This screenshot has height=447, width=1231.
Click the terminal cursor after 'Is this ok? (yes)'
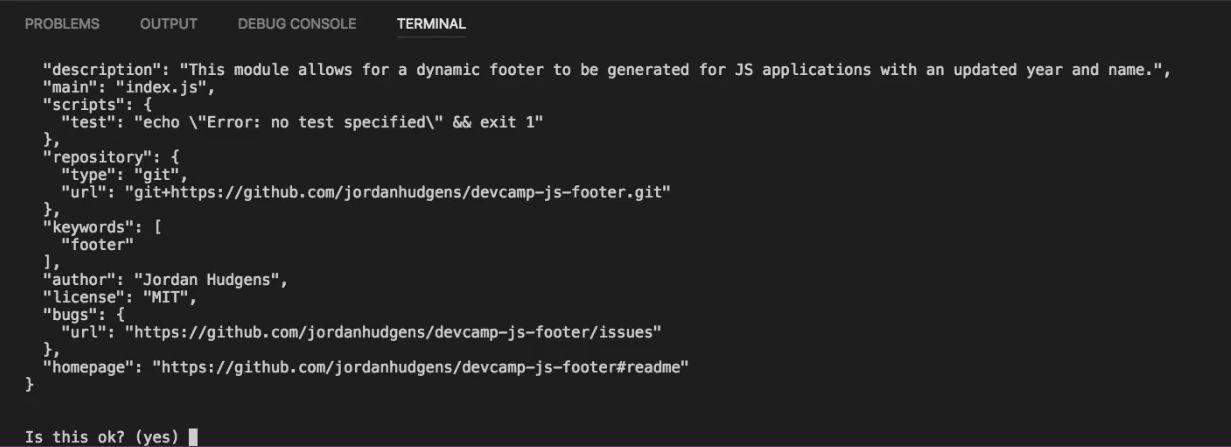pos(193,436)
